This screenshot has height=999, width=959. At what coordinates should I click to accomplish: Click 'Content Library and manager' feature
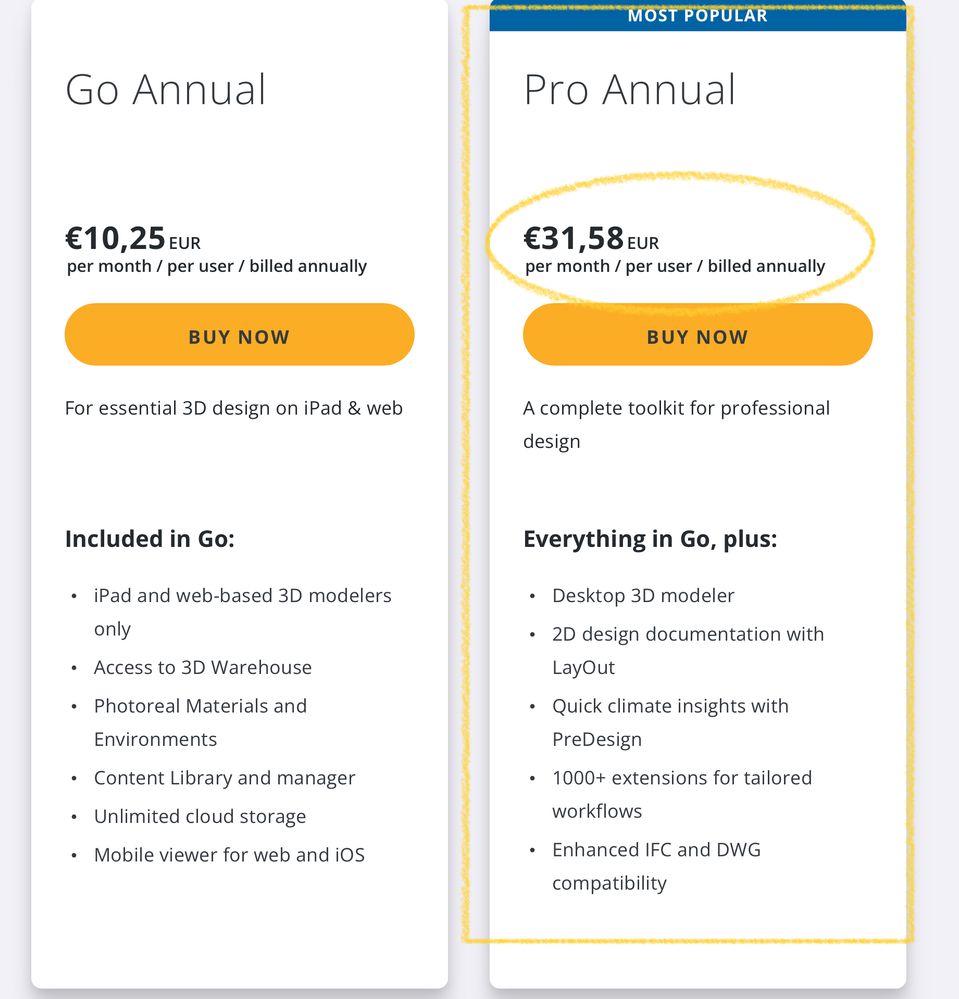(x=225, y=778)
